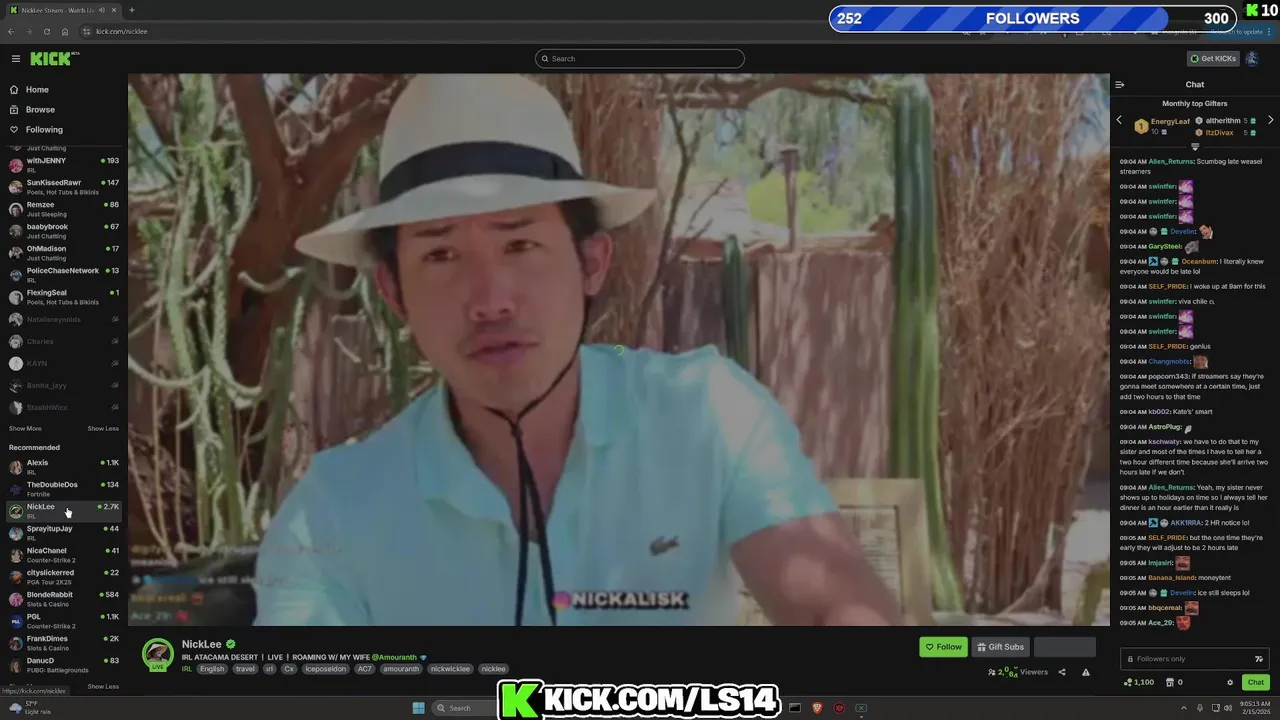
Task: Select the iceposeidon tag
Action: click(327, 669)
